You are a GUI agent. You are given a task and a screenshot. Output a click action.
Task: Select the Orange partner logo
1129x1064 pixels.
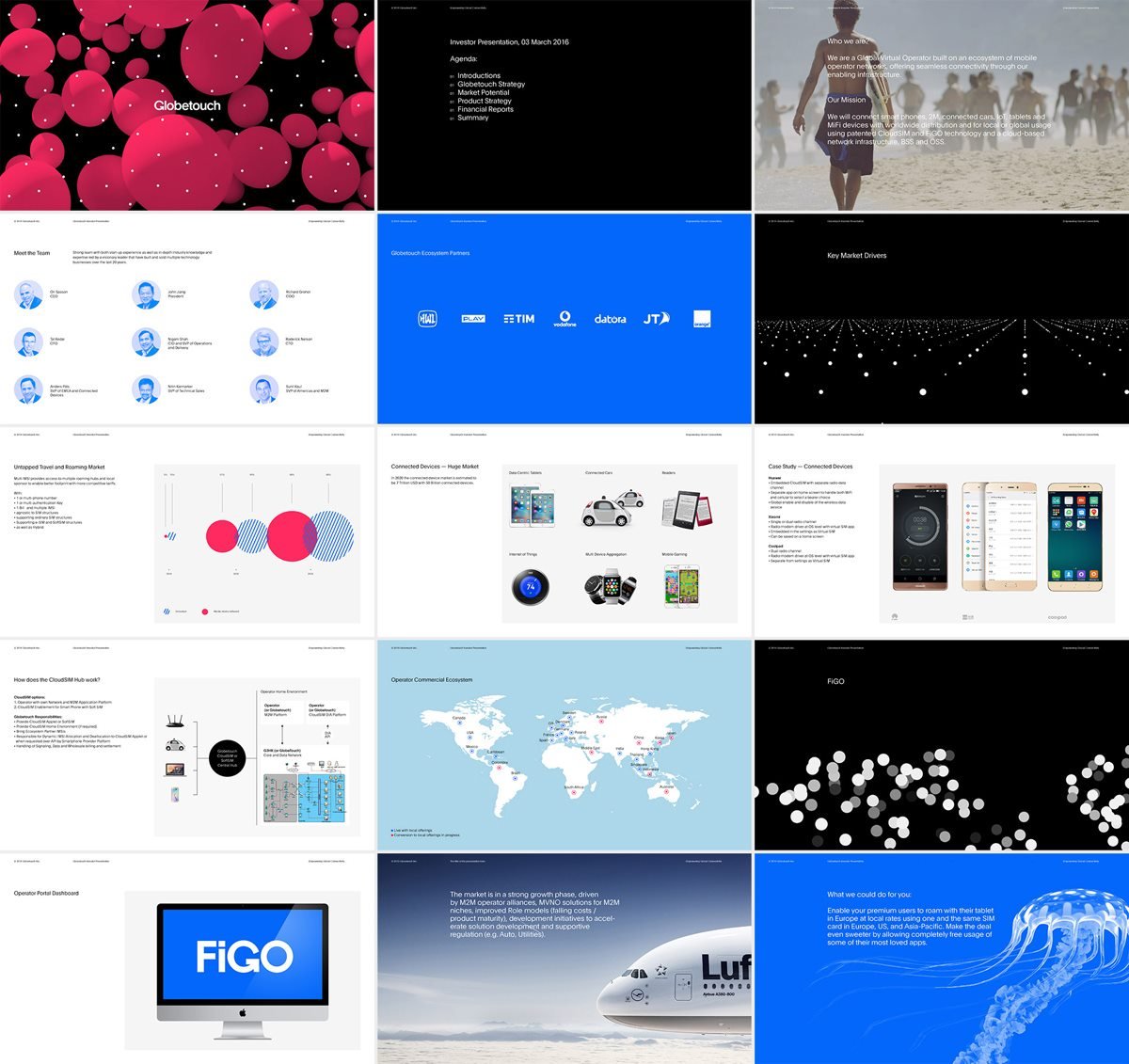pyautogui.click(x=702, y=319)
